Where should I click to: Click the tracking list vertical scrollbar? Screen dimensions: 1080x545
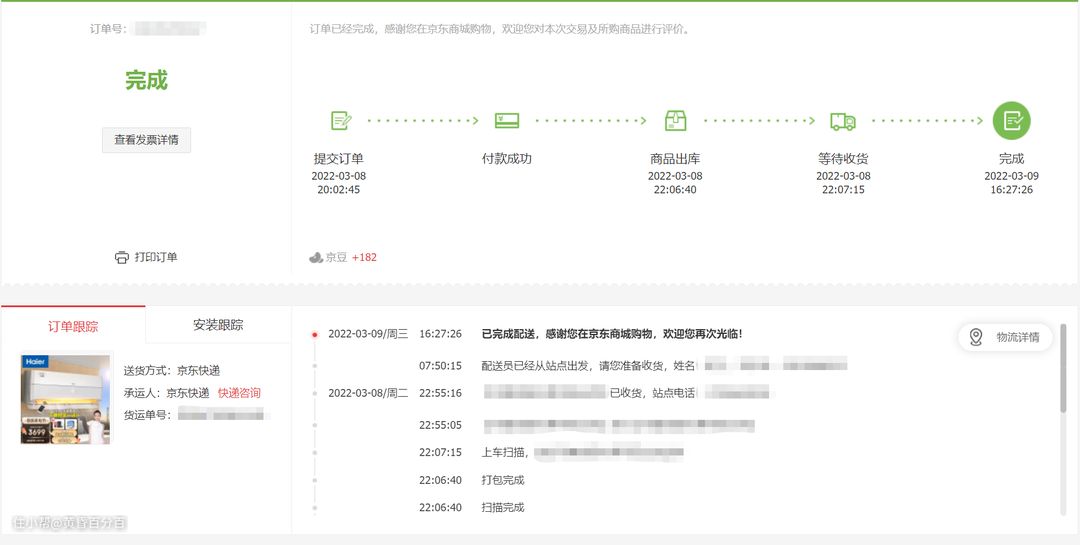click(1064, 368)
